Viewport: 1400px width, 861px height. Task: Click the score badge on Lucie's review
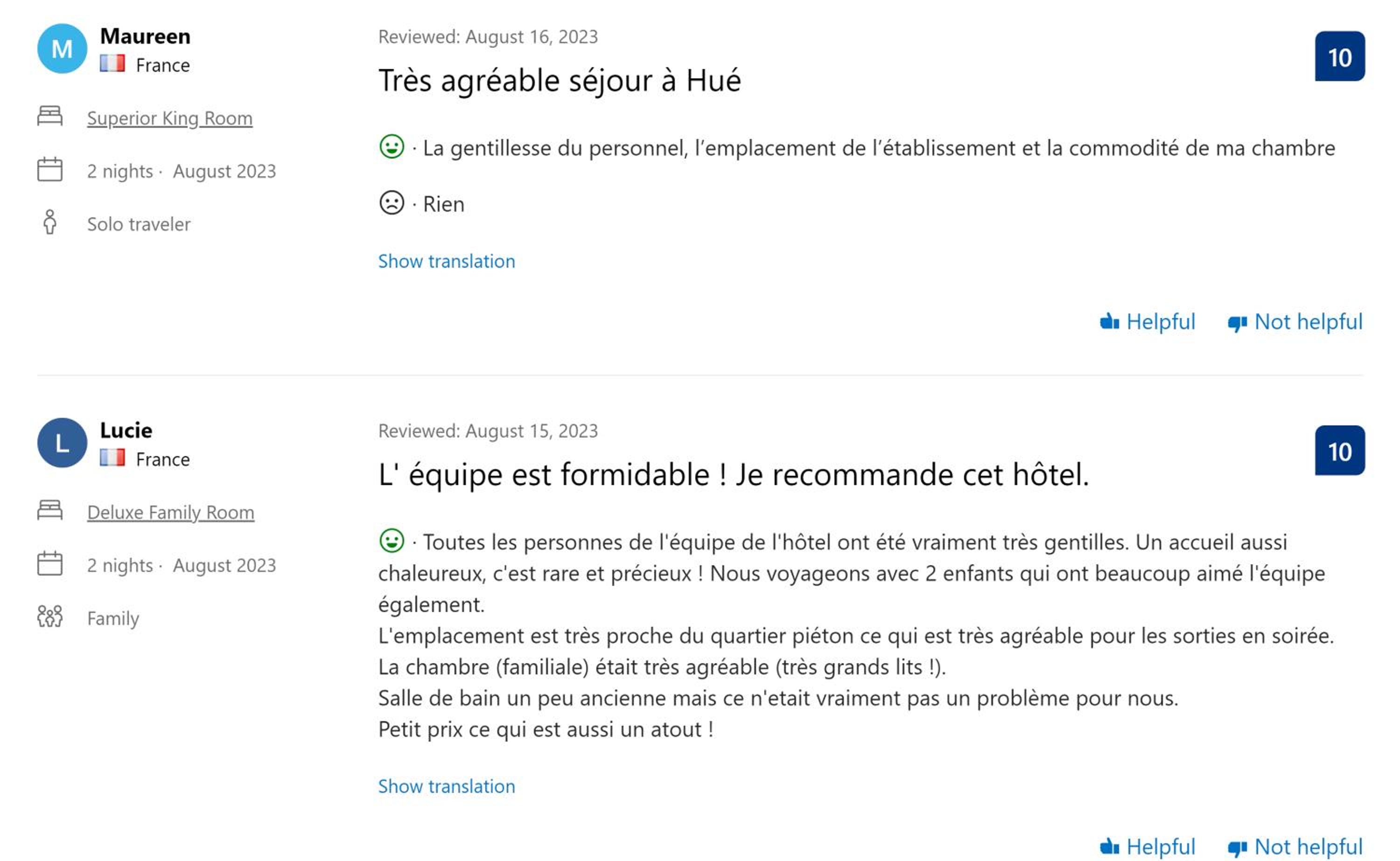click(x=1340, y=451)
